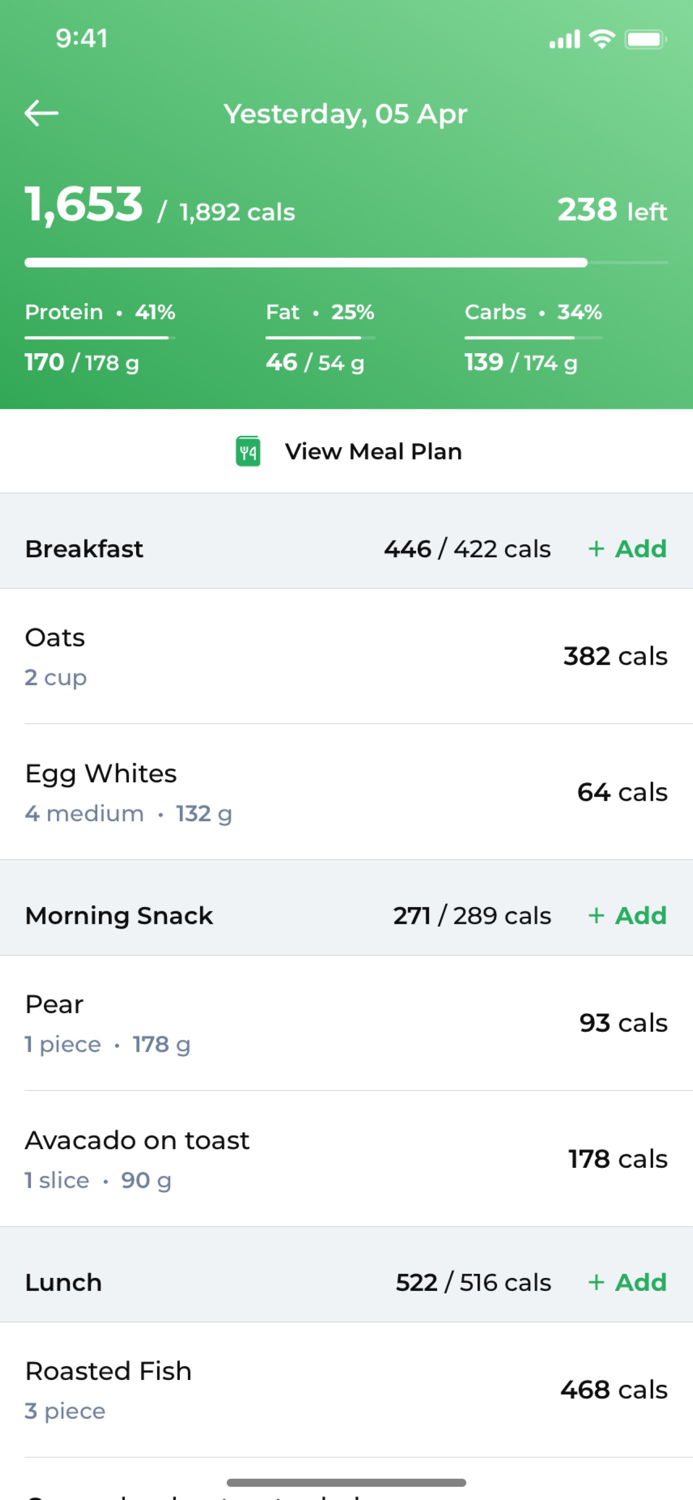Tap the 238 left calories label
The height and width of the screenshot is (1500, 693).
pyautogui.click(x=613, y=211)
